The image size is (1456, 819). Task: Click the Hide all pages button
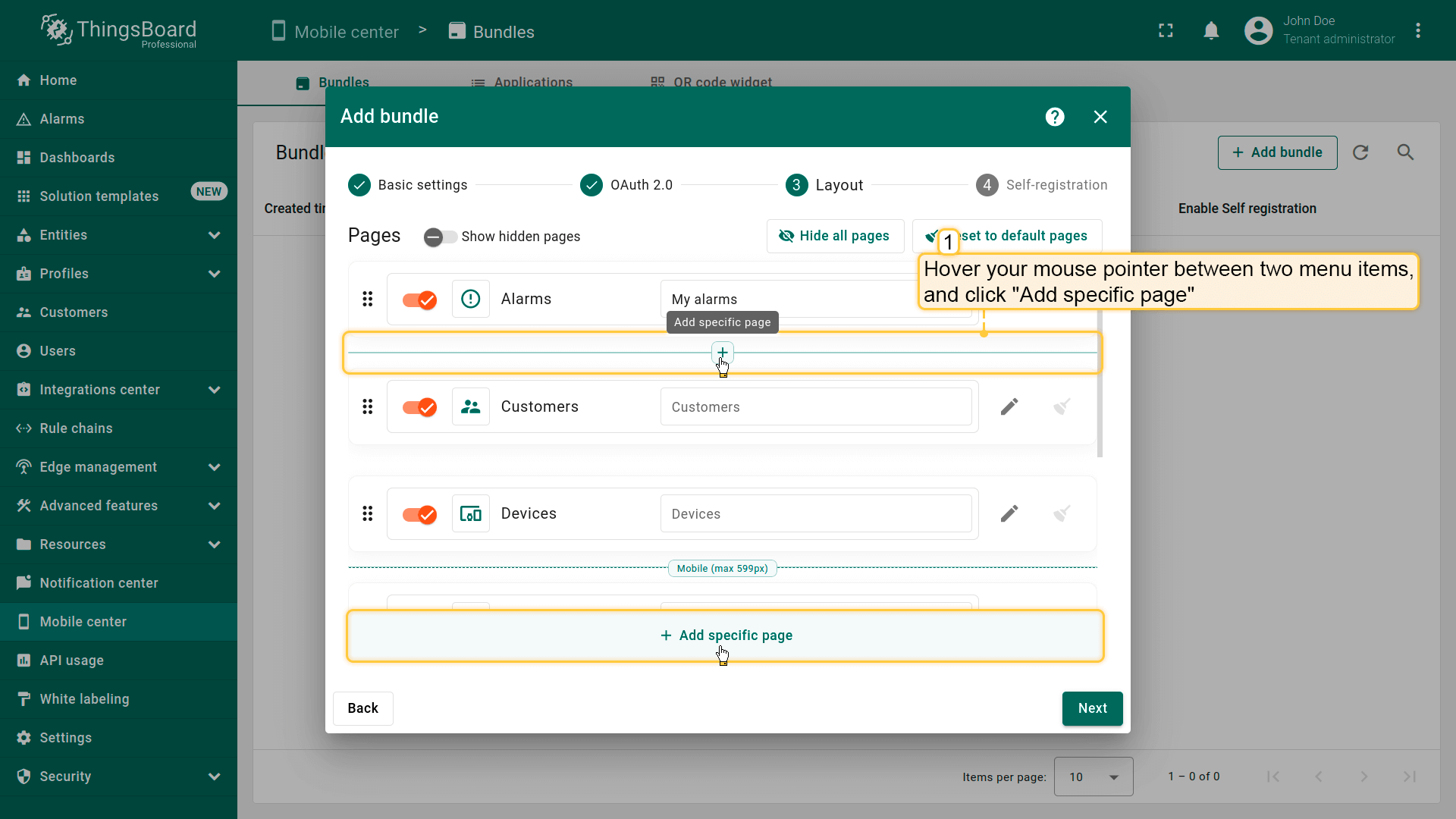click(x=835, y=236)
